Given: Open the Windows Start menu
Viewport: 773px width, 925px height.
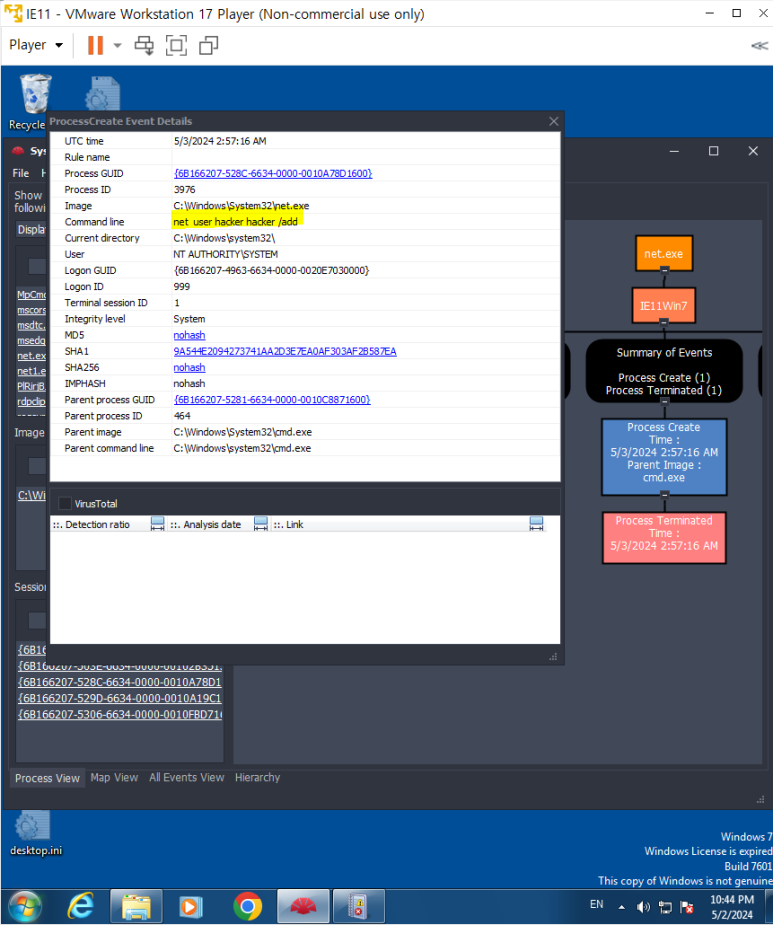Looking at the screenshot, I should pyautogui.click(x=25, y=907).
